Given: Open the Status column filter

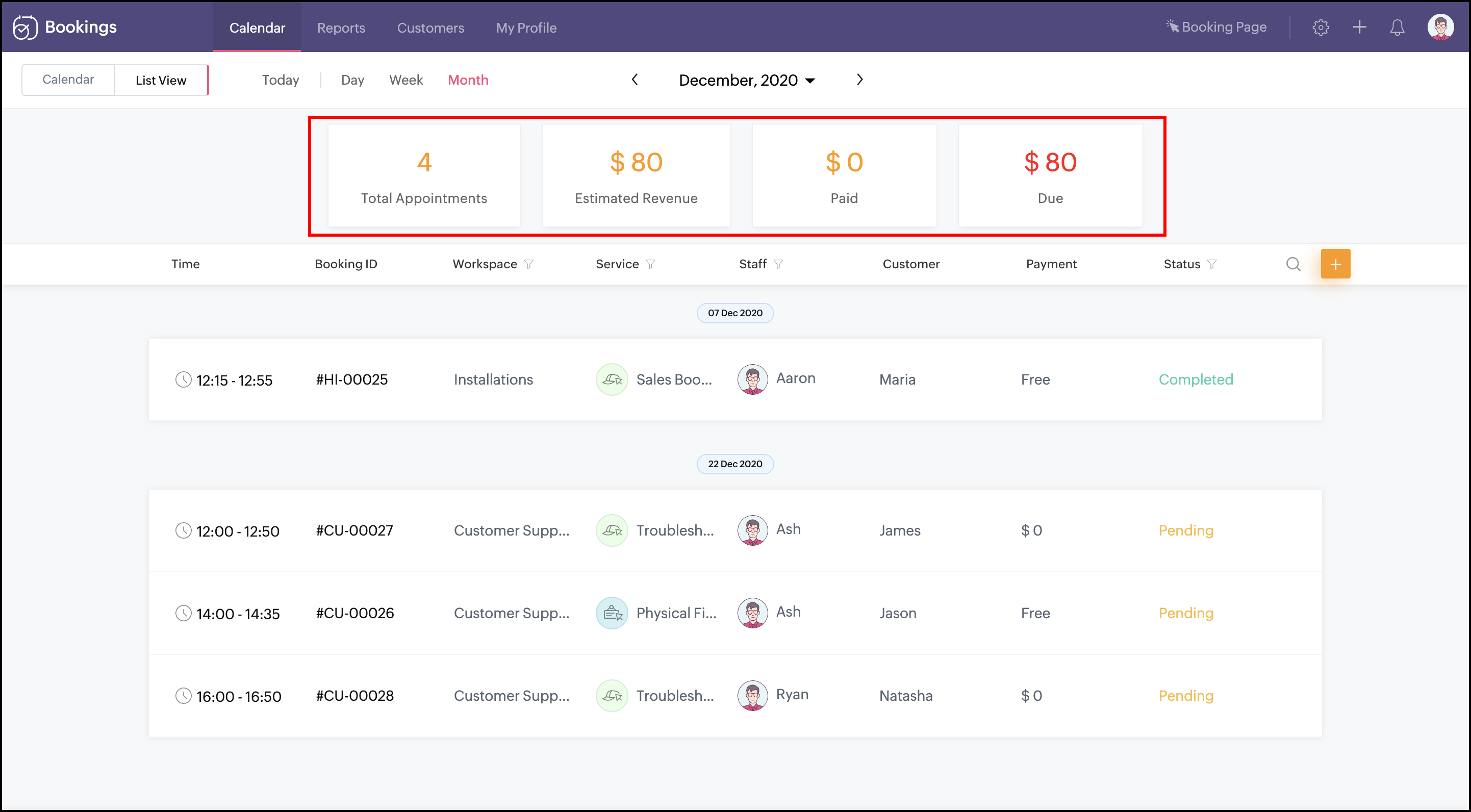Looking at the screenshot, I should click(x=1212, y=264).
